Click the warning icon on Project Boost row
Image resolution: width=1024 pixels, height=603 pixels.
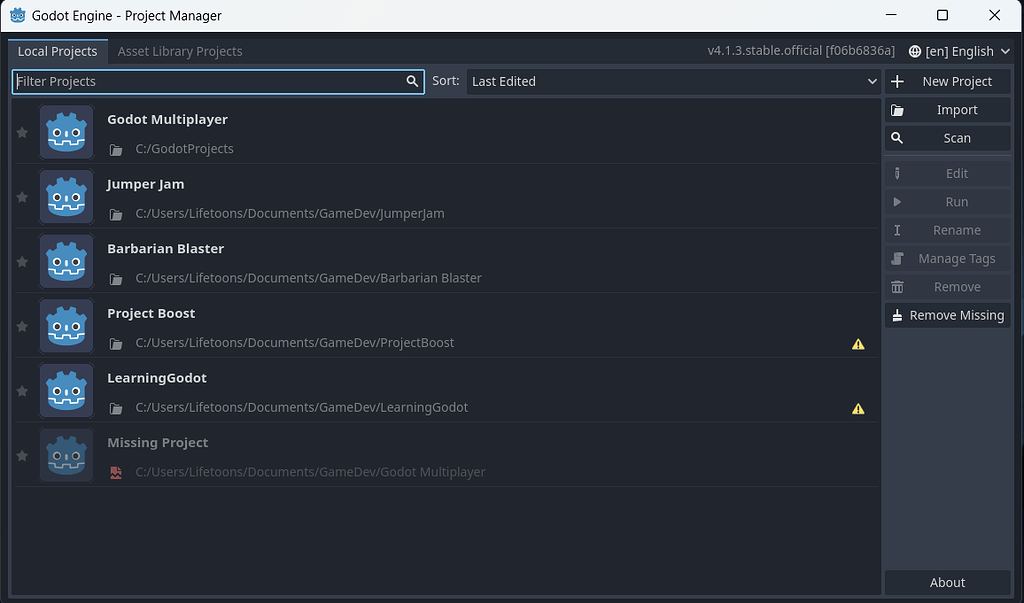pyautogui.click(x=858, y=343)
